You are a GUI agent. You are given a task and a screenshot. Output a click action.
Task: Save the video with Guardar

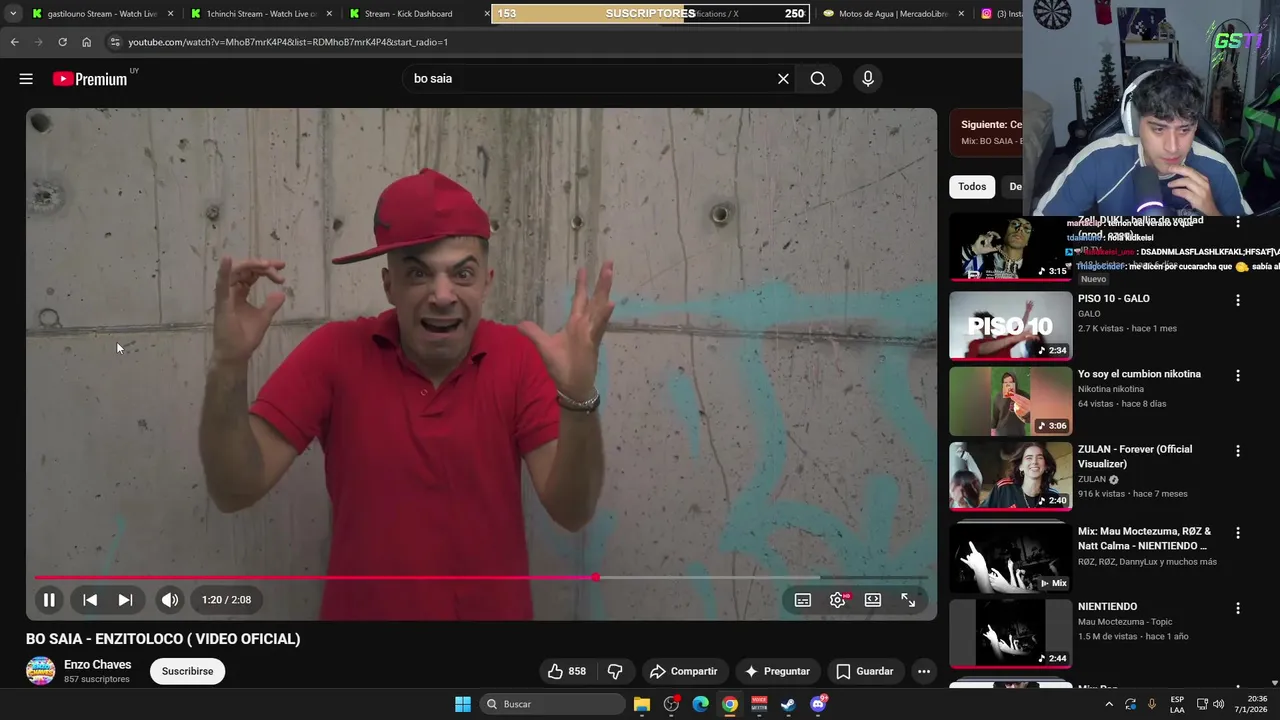coord(864,671)
